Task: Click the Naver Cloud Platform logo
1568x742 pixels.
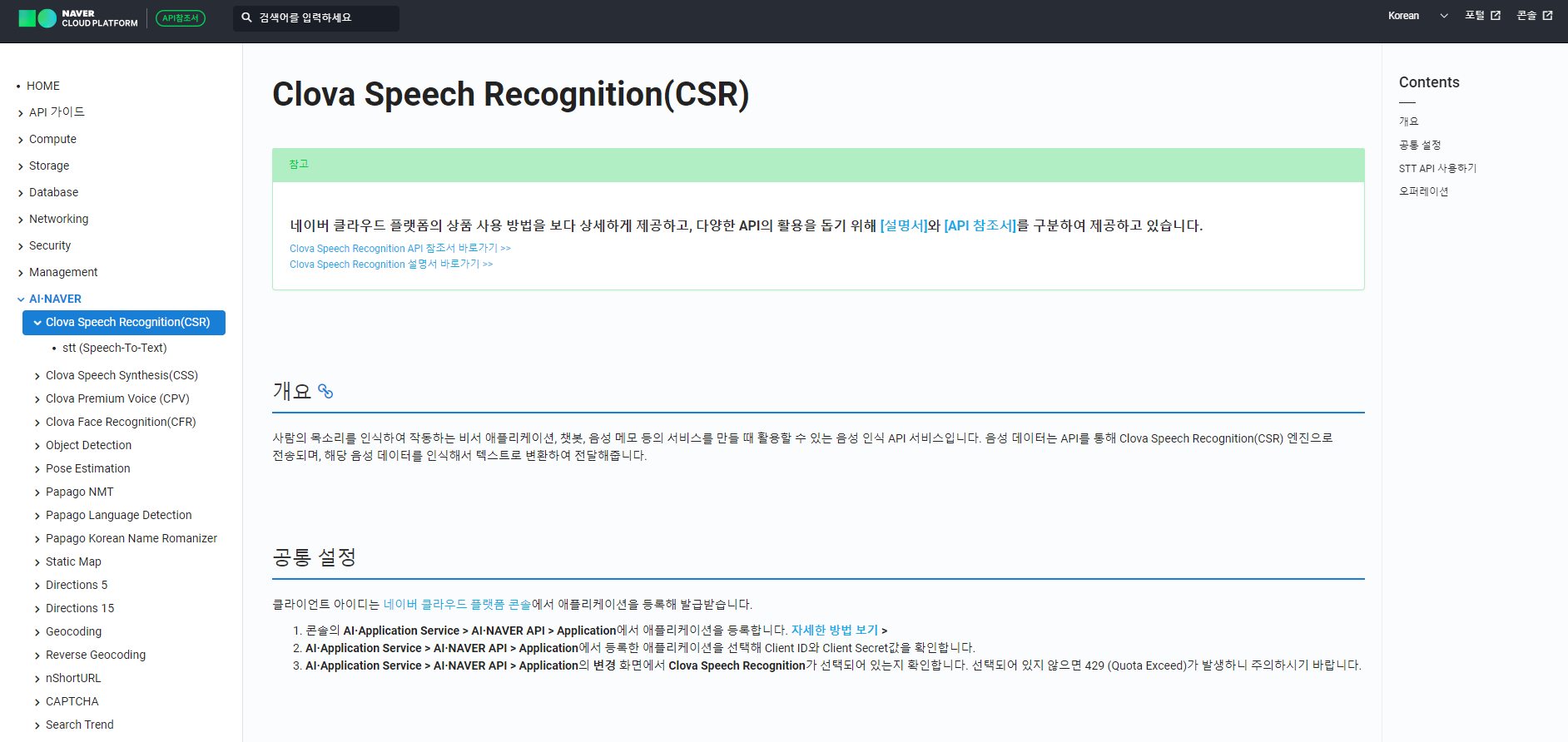Action: [78, 18]
